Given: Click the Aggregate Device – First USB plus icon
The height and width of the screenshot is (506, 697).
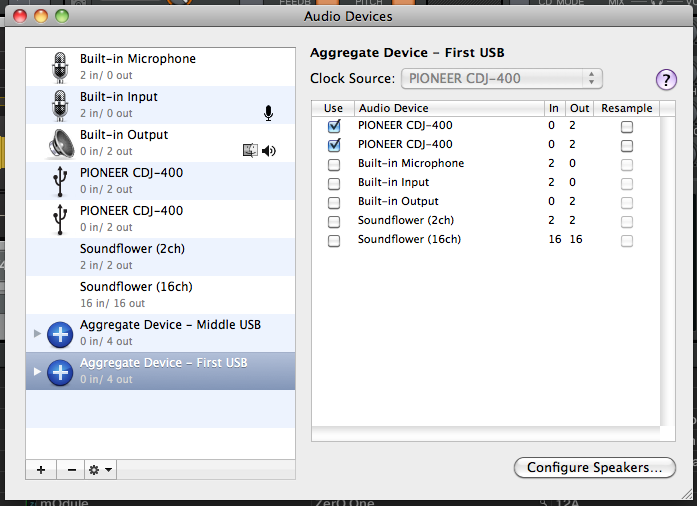Looking at the screenshot, I should pos(61,372).
